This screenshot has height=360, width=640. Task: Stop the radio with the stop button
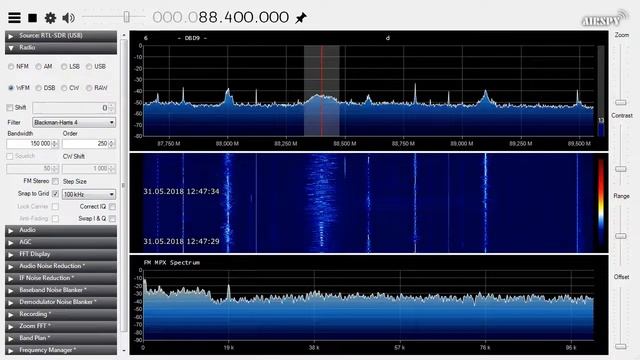[x=33, y=18]
